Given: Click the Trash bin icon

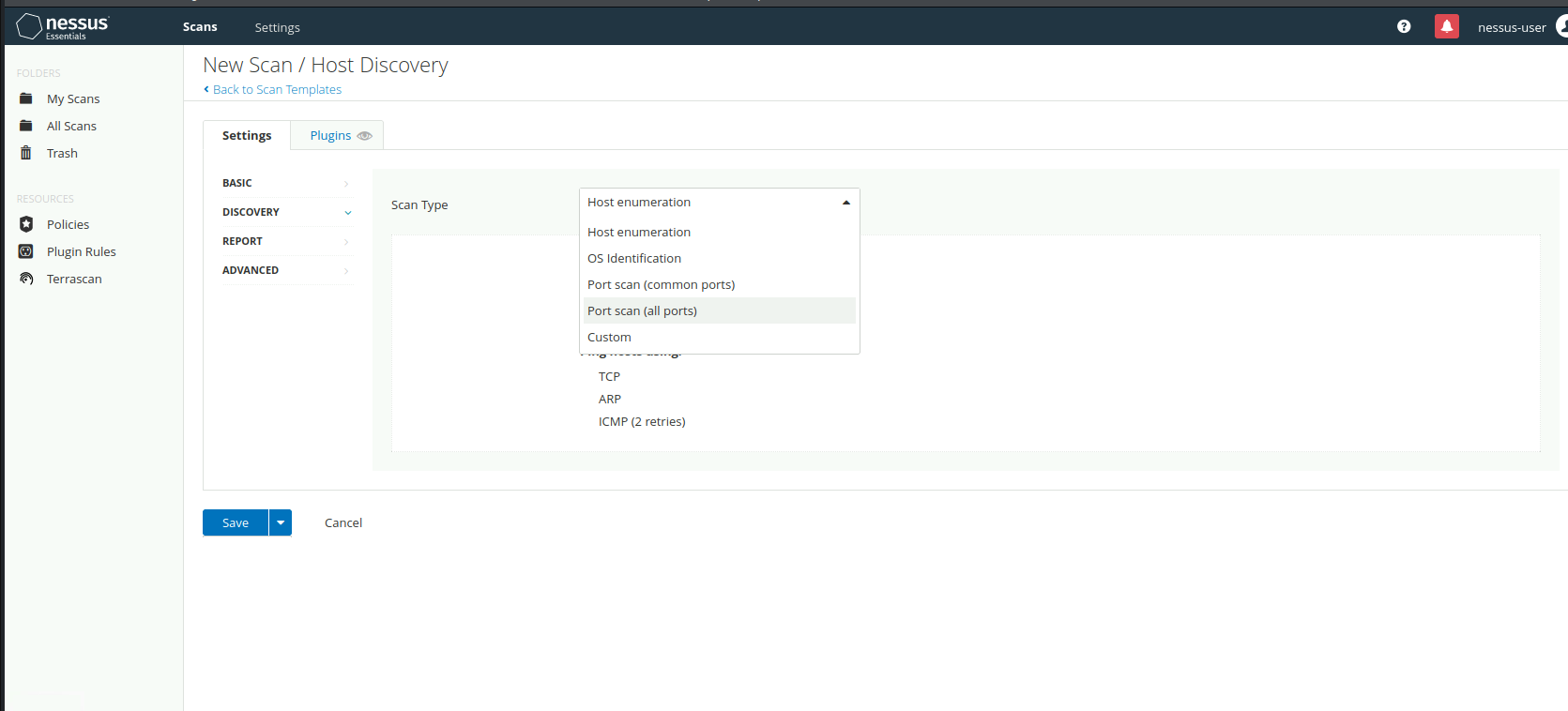Looking at the screenshot, I should (x=26, y=153).
